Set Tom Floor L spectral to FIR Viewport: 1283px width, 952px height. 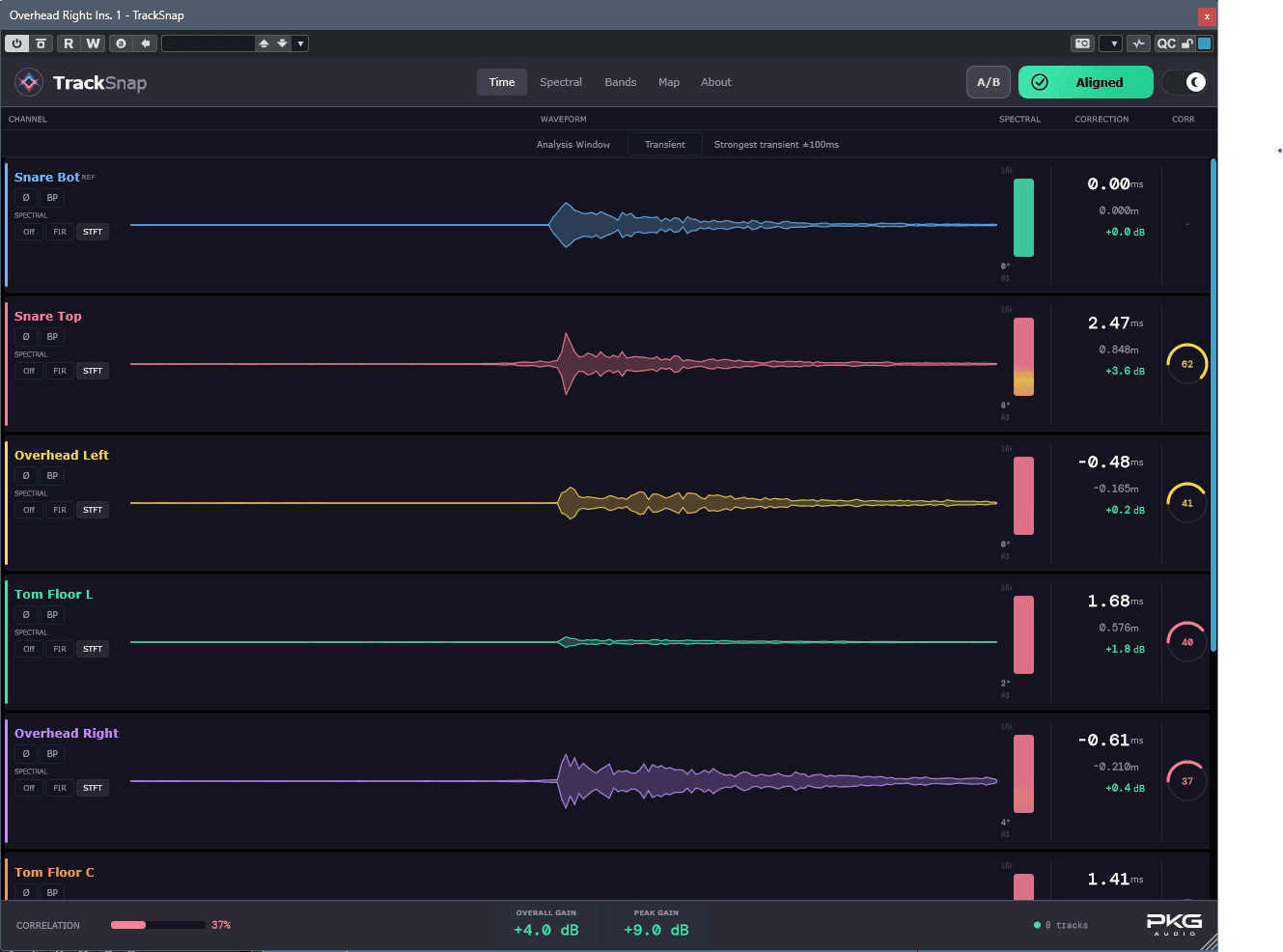coord(60,649)
